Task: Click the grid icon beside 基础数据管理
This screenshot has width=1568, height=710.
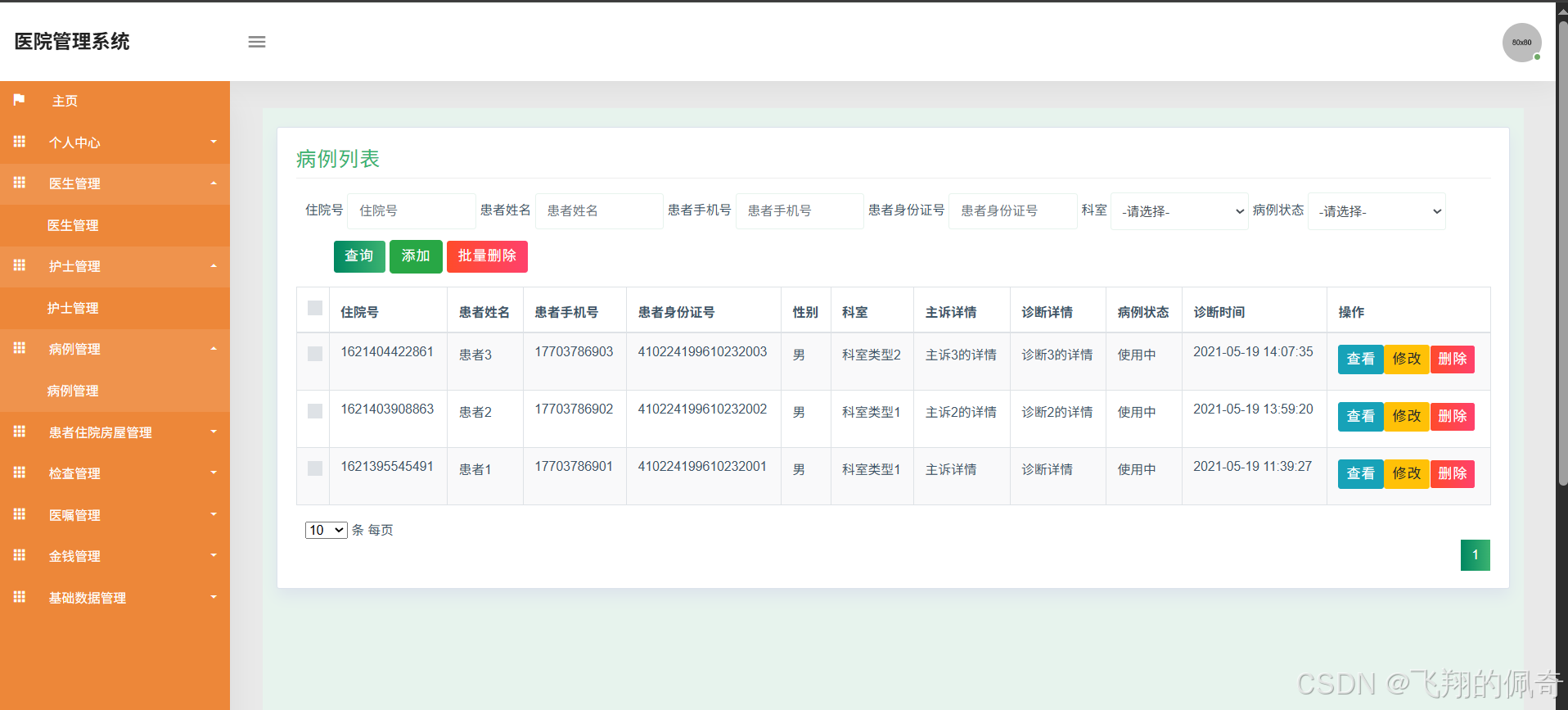Action: click(20, 597)
